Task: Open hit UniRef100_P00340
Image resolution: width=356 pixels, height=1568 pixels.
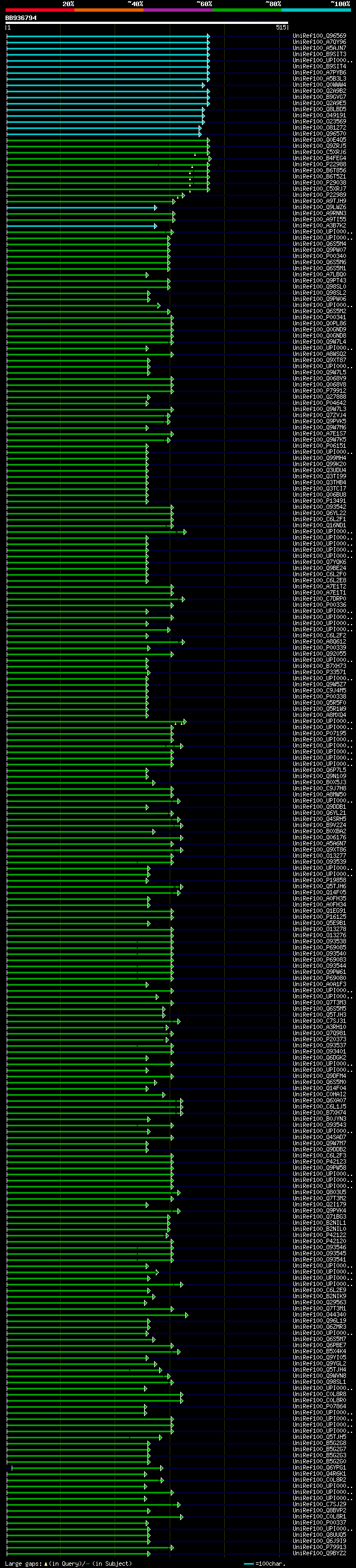Action: click(x=319, y=256)
